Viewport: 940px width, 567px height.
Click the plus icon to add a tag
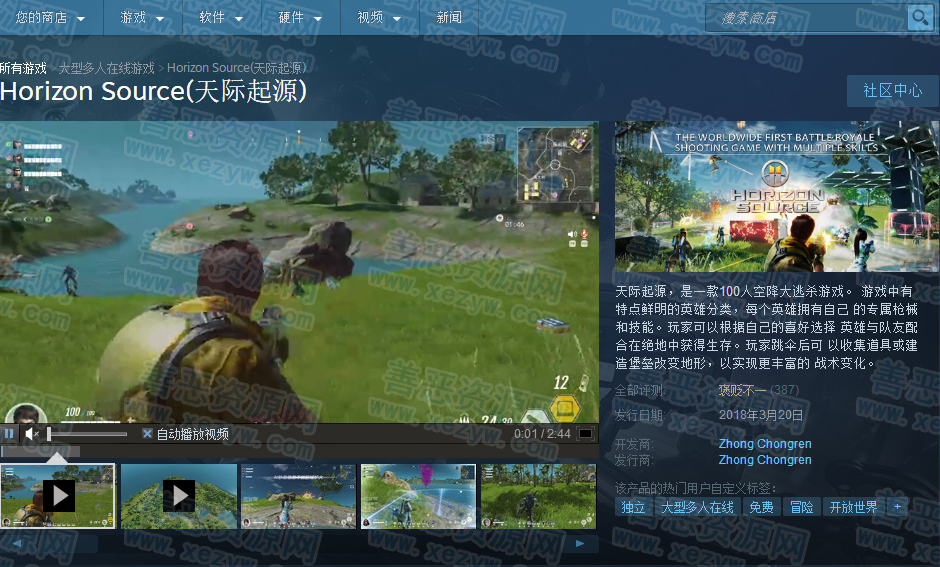(897, 507)
